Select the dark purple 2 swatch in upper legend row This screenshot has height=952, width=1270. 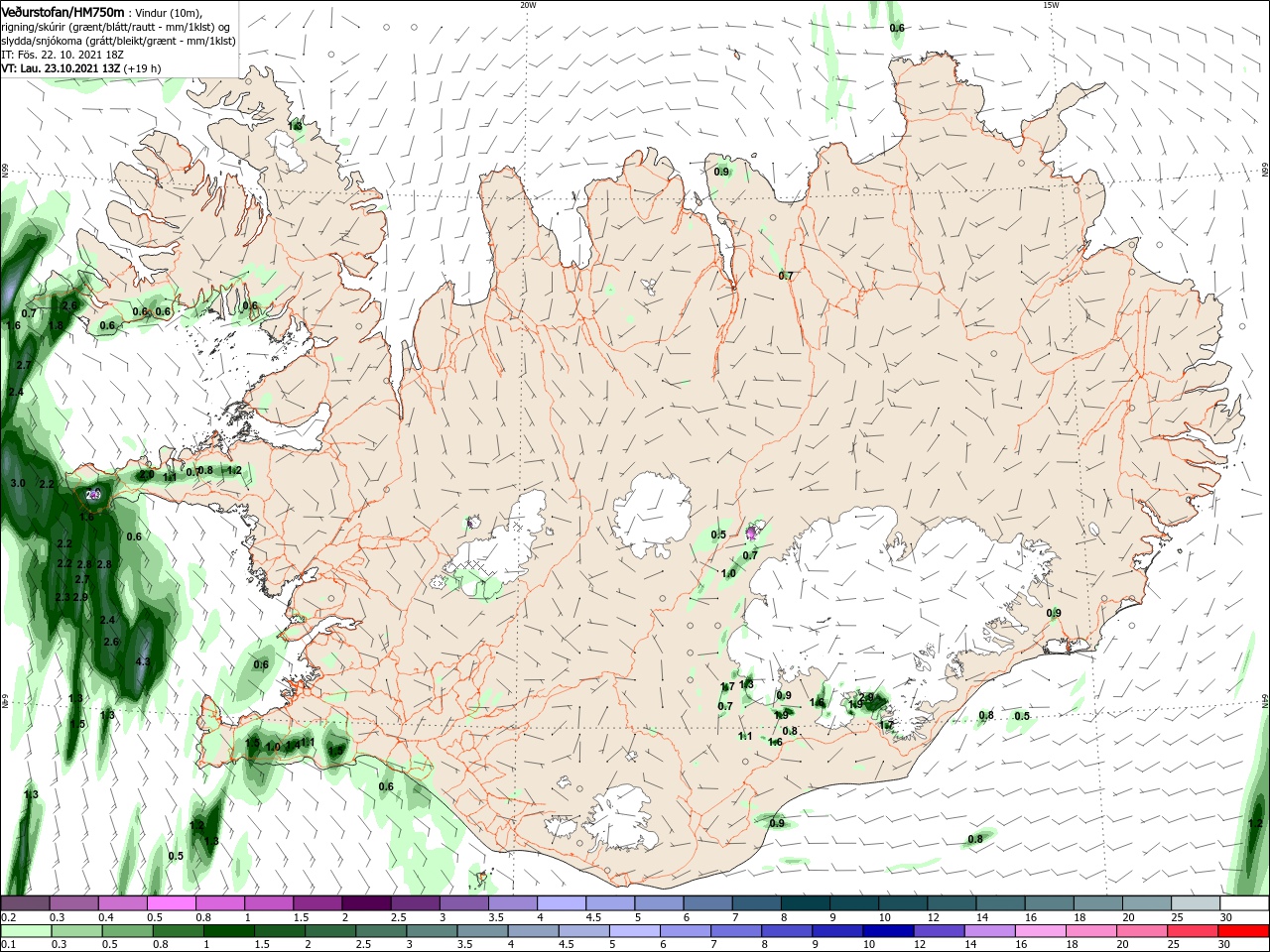point(365,903)
